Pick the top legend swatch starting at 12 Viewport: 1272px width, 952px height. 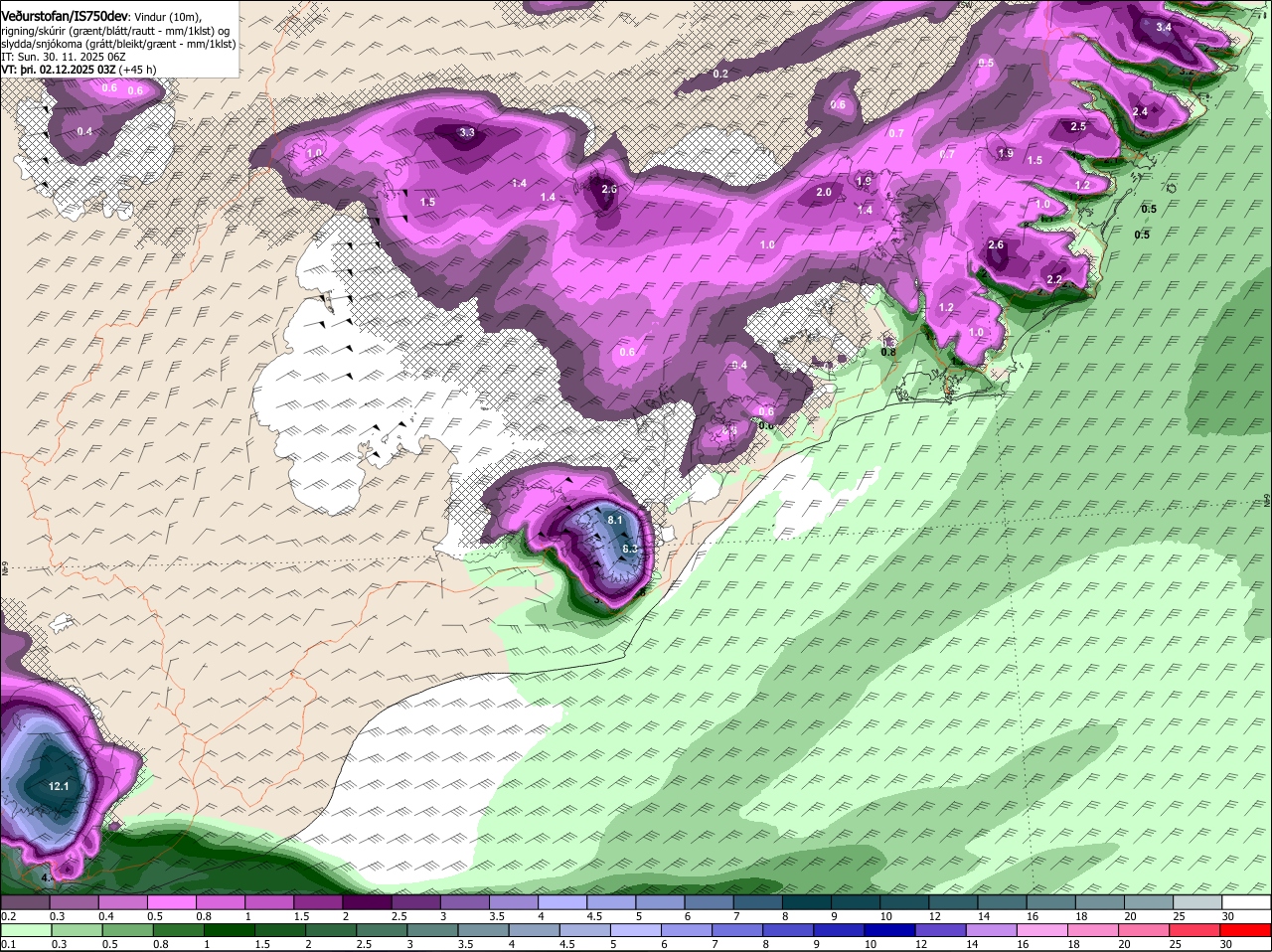(954, 902)
